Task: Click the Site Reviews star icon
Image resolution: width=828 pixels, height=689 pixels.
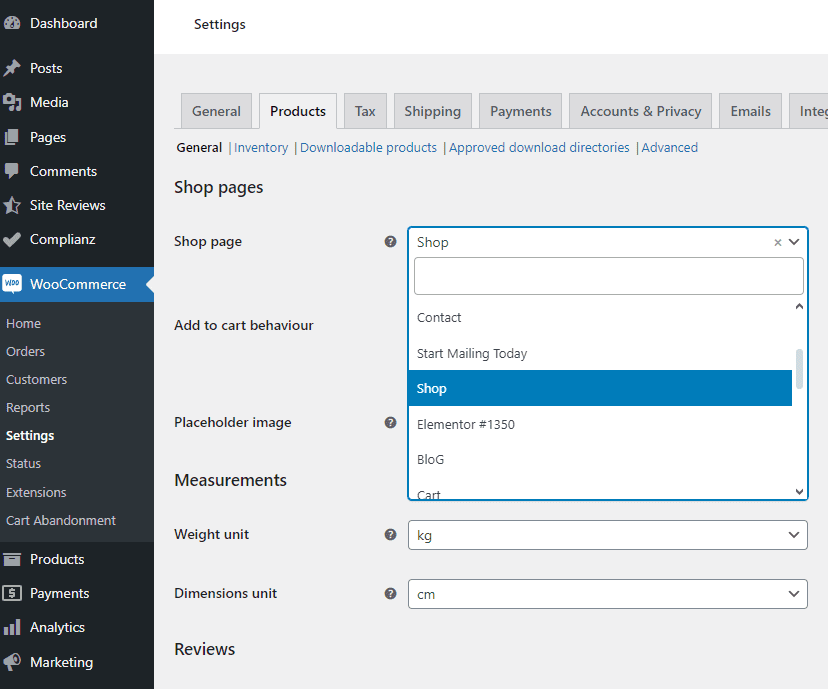Action: (x=12, y=205)
